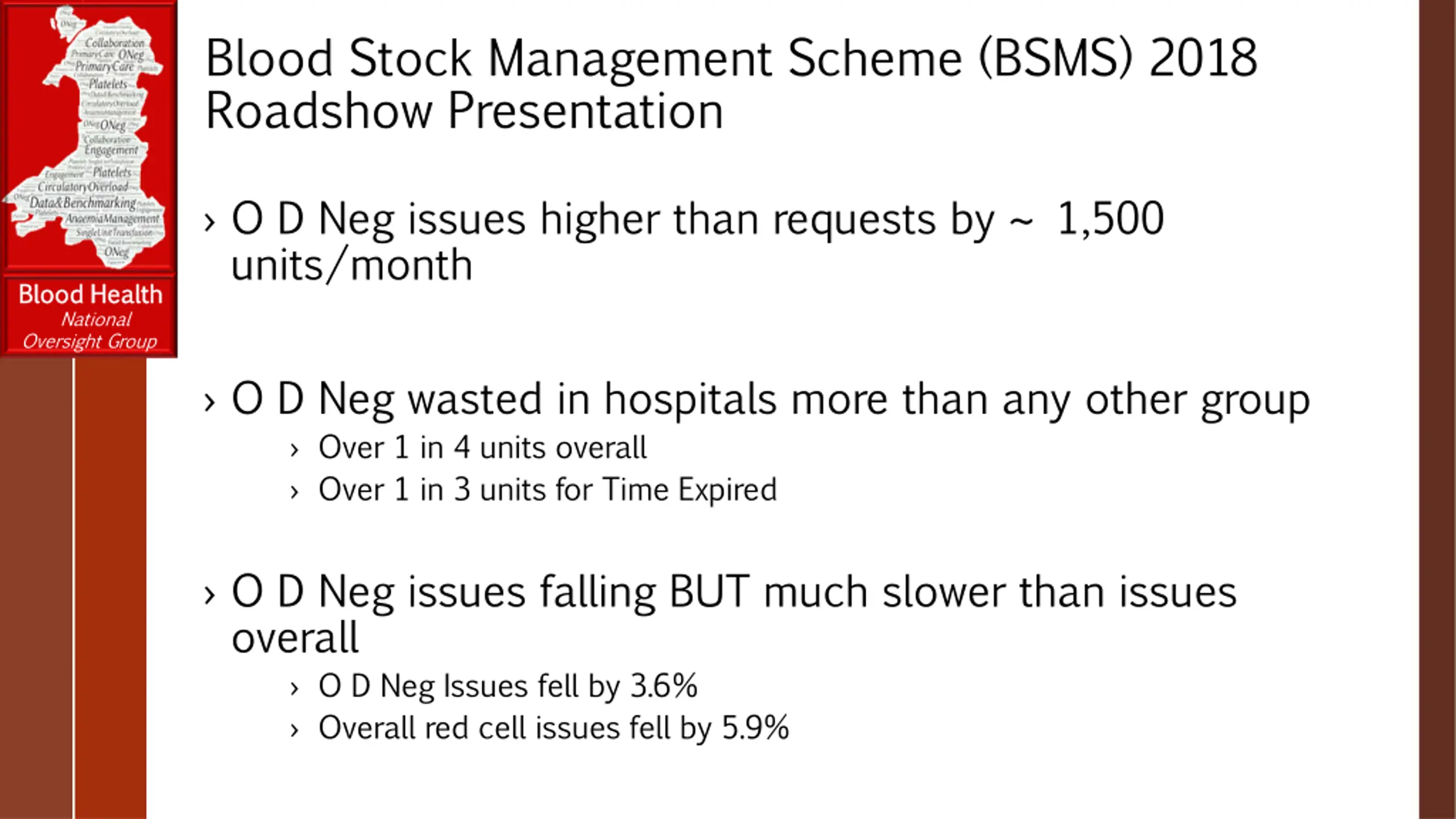Click the bullet arrow before 'O D Neg issues higher'
The image size is (1456, 819).
tap(209, 222)
